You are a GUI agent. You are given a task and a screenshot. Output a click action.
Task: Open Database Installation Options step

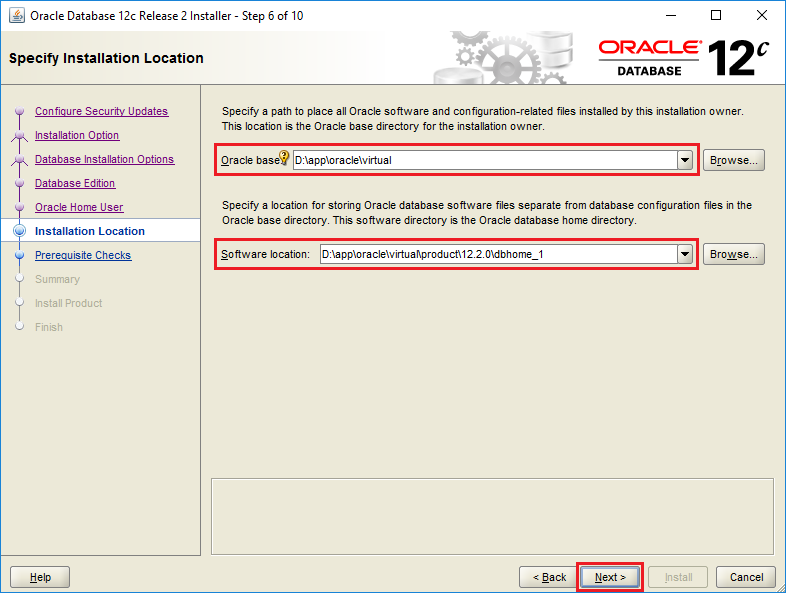click(x=104, y=159)
